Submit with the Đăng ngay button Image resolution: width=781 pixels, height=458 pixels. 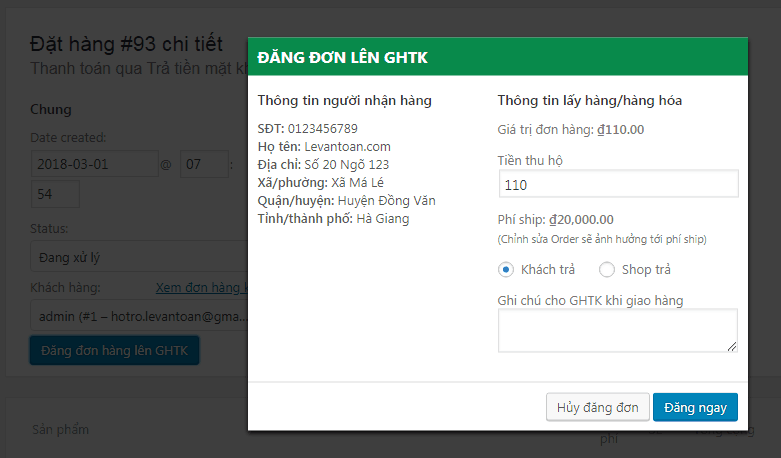695,407
